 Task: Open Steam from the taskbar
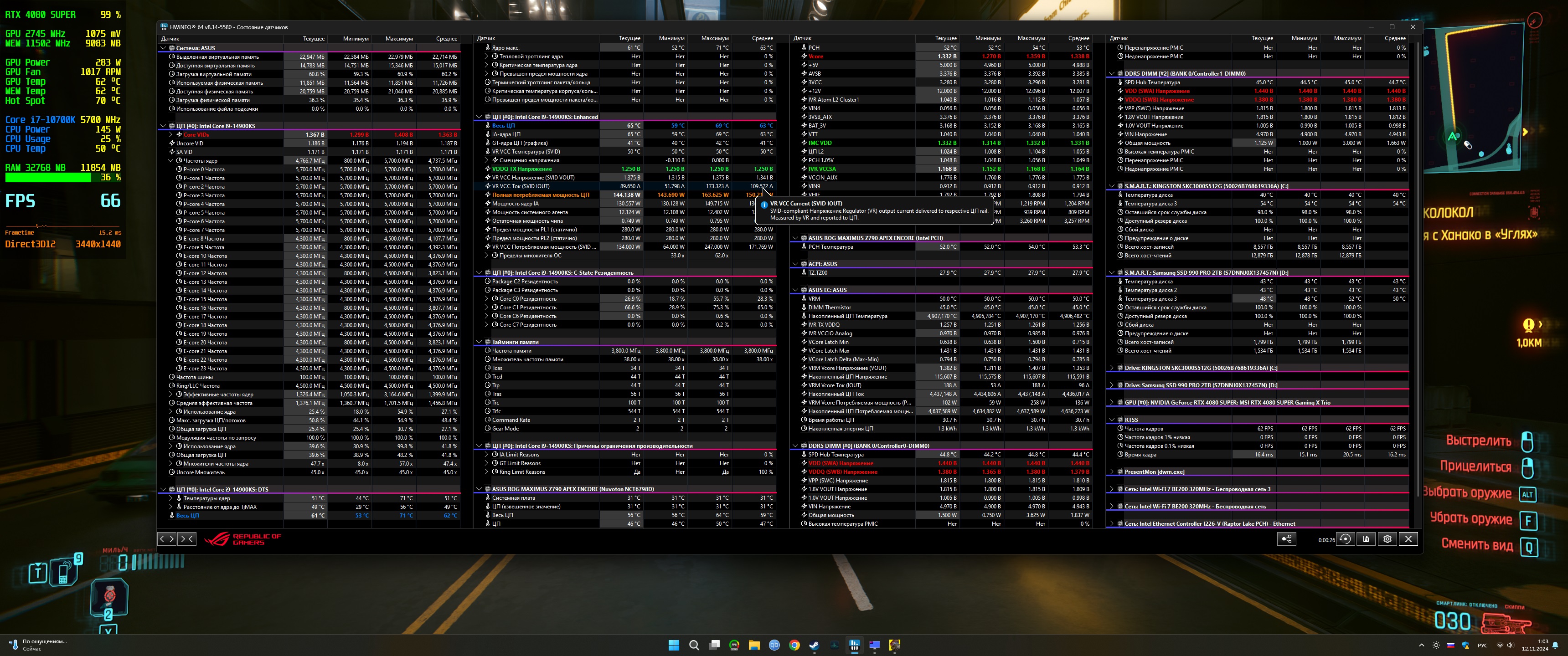click(x=815, y=645)
